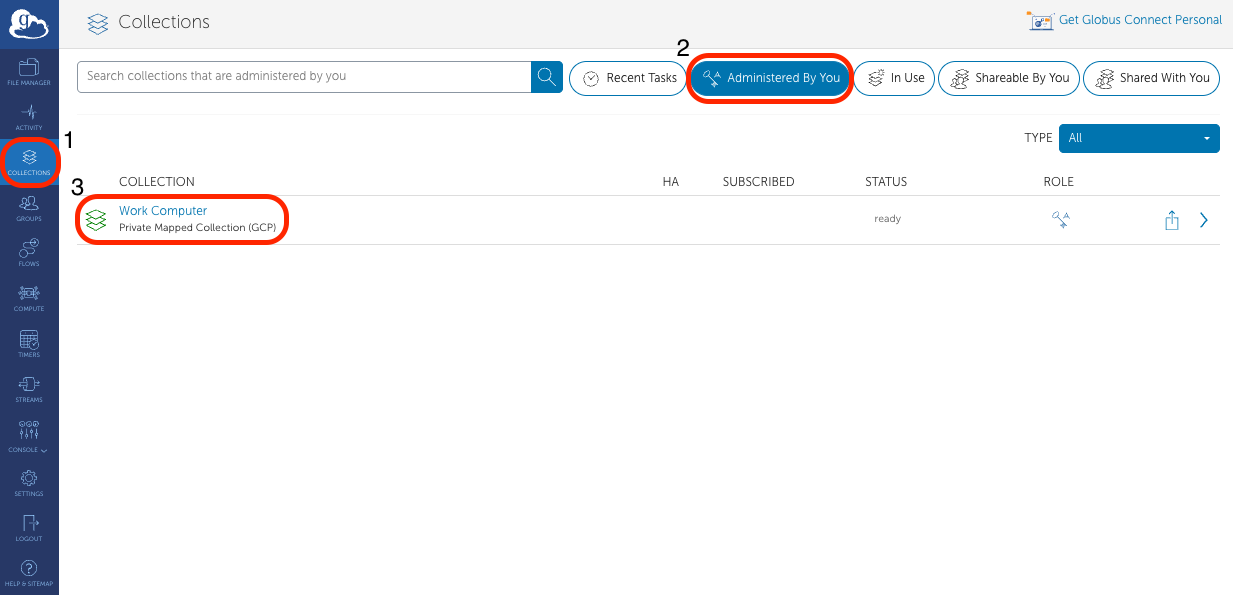Click the share icon for Work Computer
This screenshot has height=595, width=1233.
click(1172, 221)
